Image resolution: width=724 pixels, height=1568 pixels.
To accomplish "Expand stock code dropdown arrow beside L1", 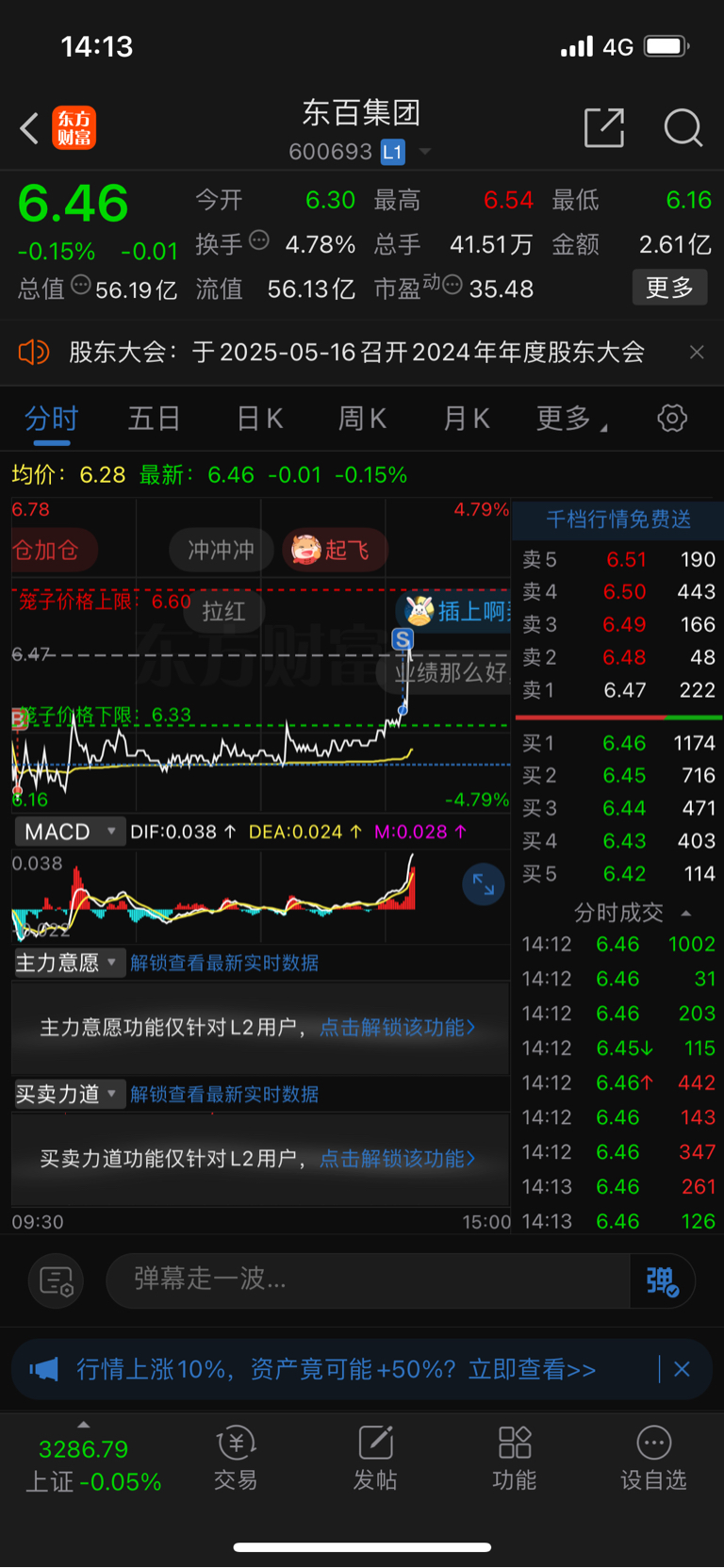I will [425, 152].
